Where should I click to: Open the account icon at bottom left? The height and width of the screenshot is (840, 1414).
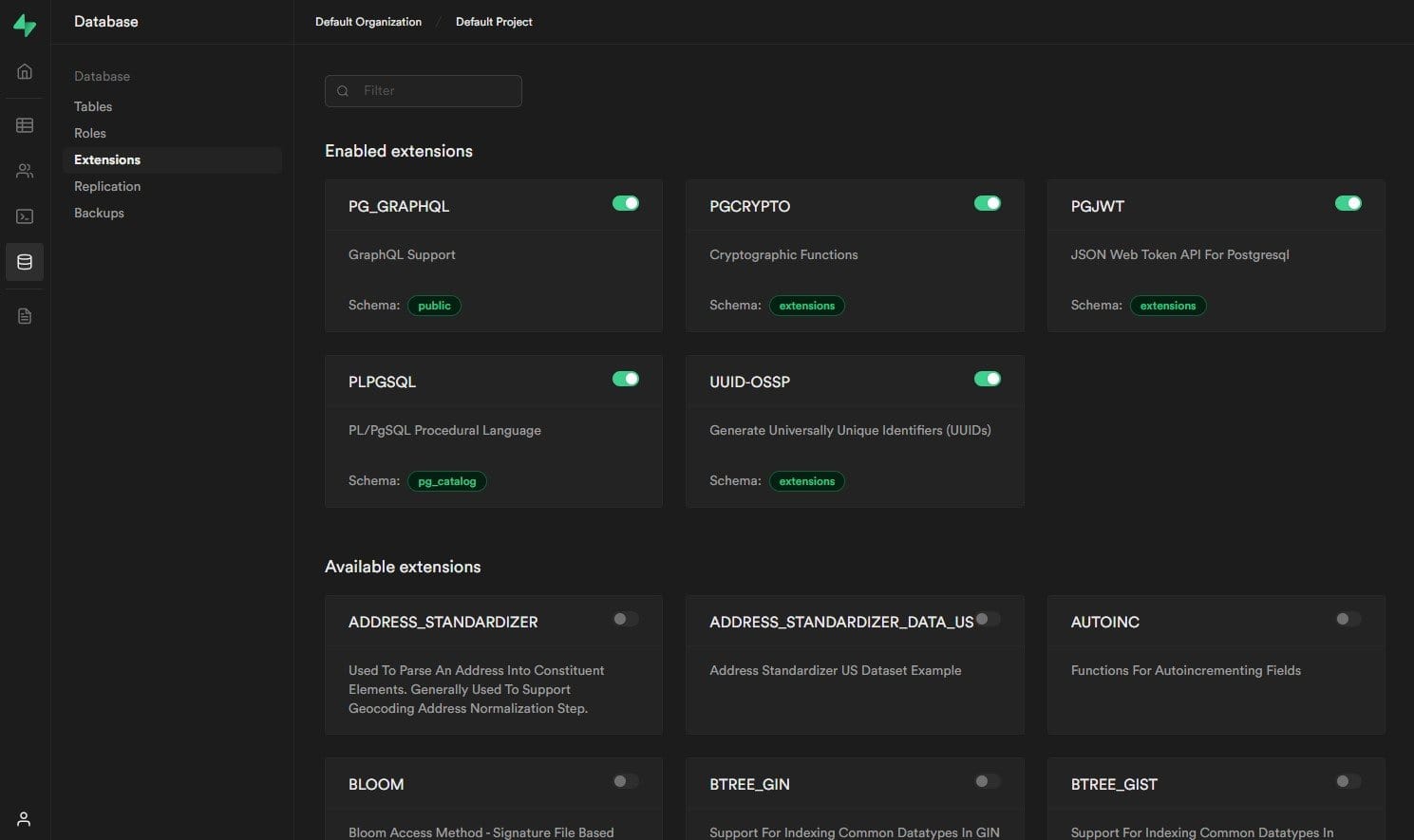[x=24, y=818]
